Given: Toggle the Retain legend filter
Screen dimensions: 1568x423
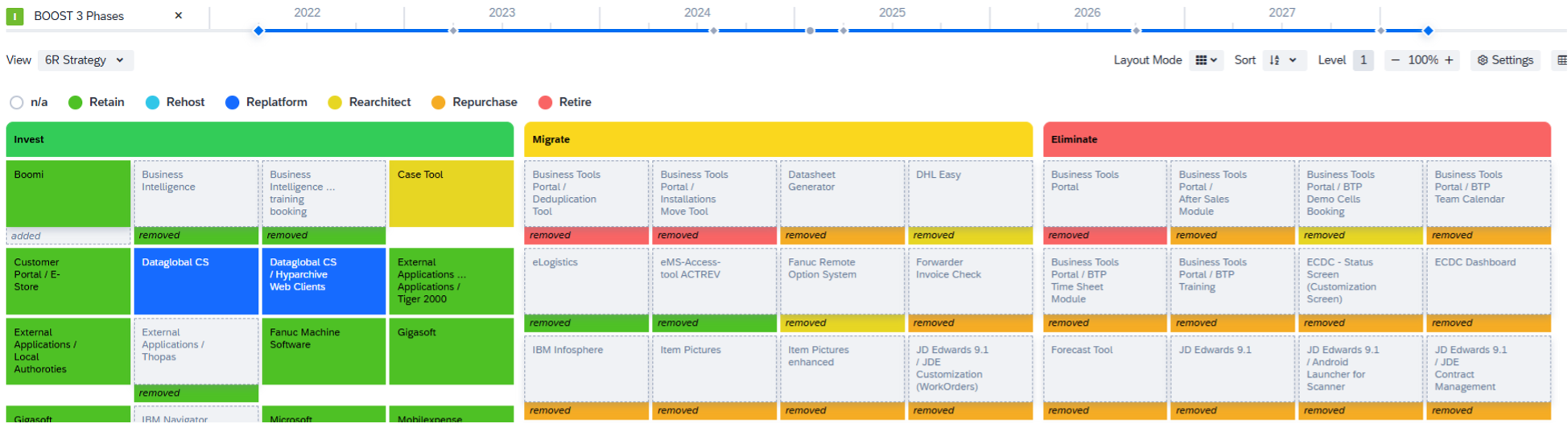Looking at the screenshot, I should coord(97,102).
